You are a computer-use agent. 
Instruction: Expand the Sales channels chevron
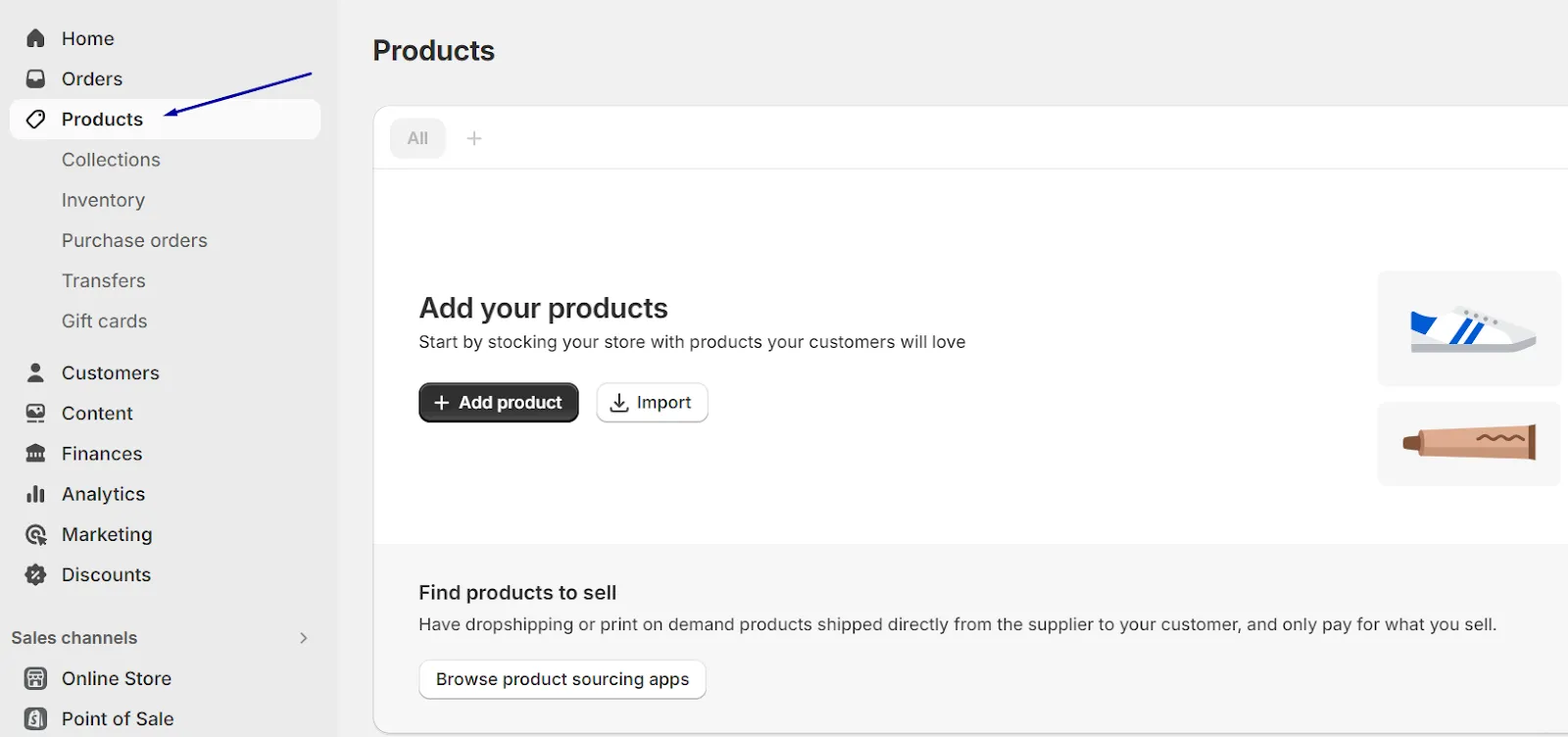pos(304,638)
